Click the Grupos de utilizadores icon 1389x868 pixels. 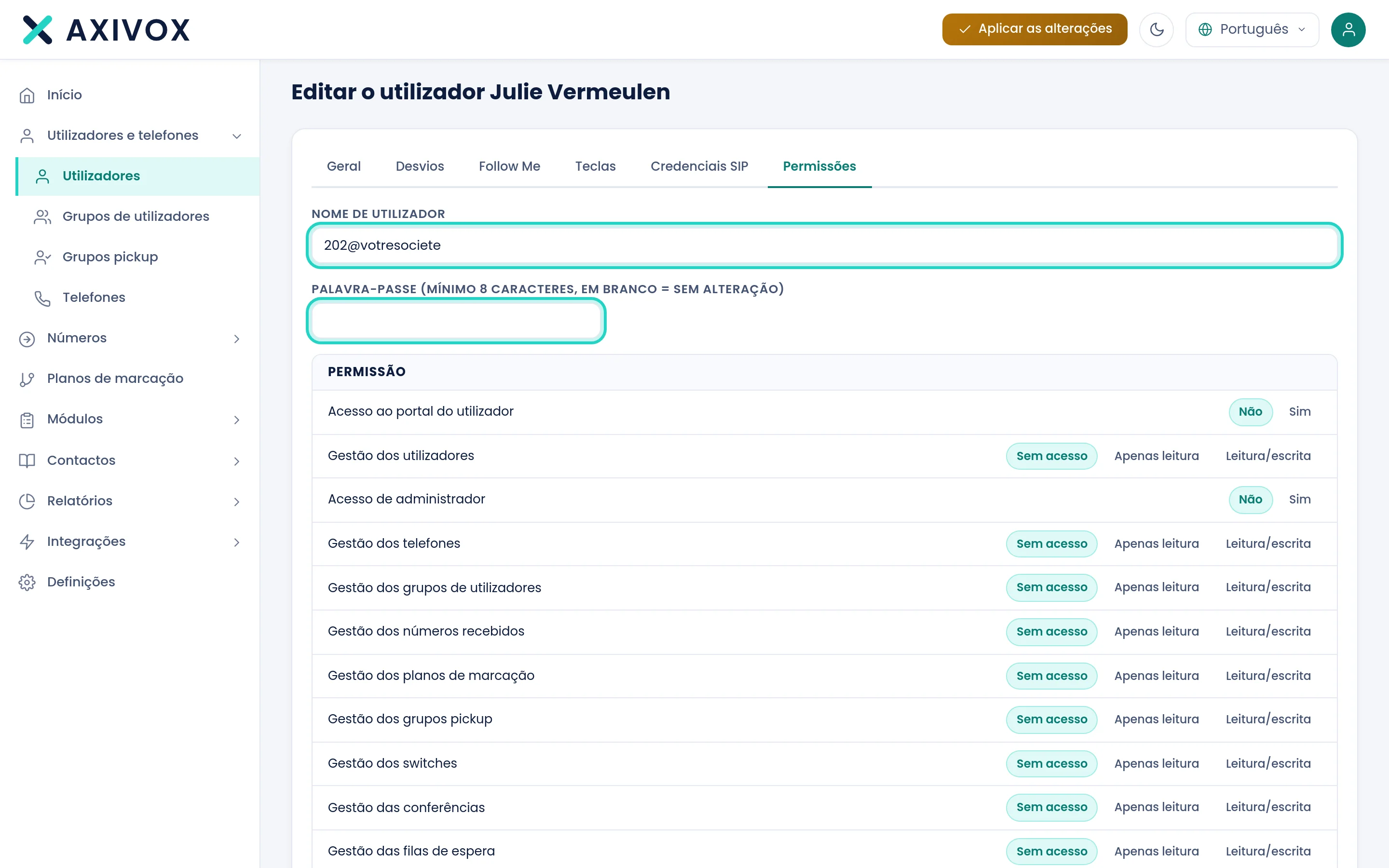coord(42,217)
